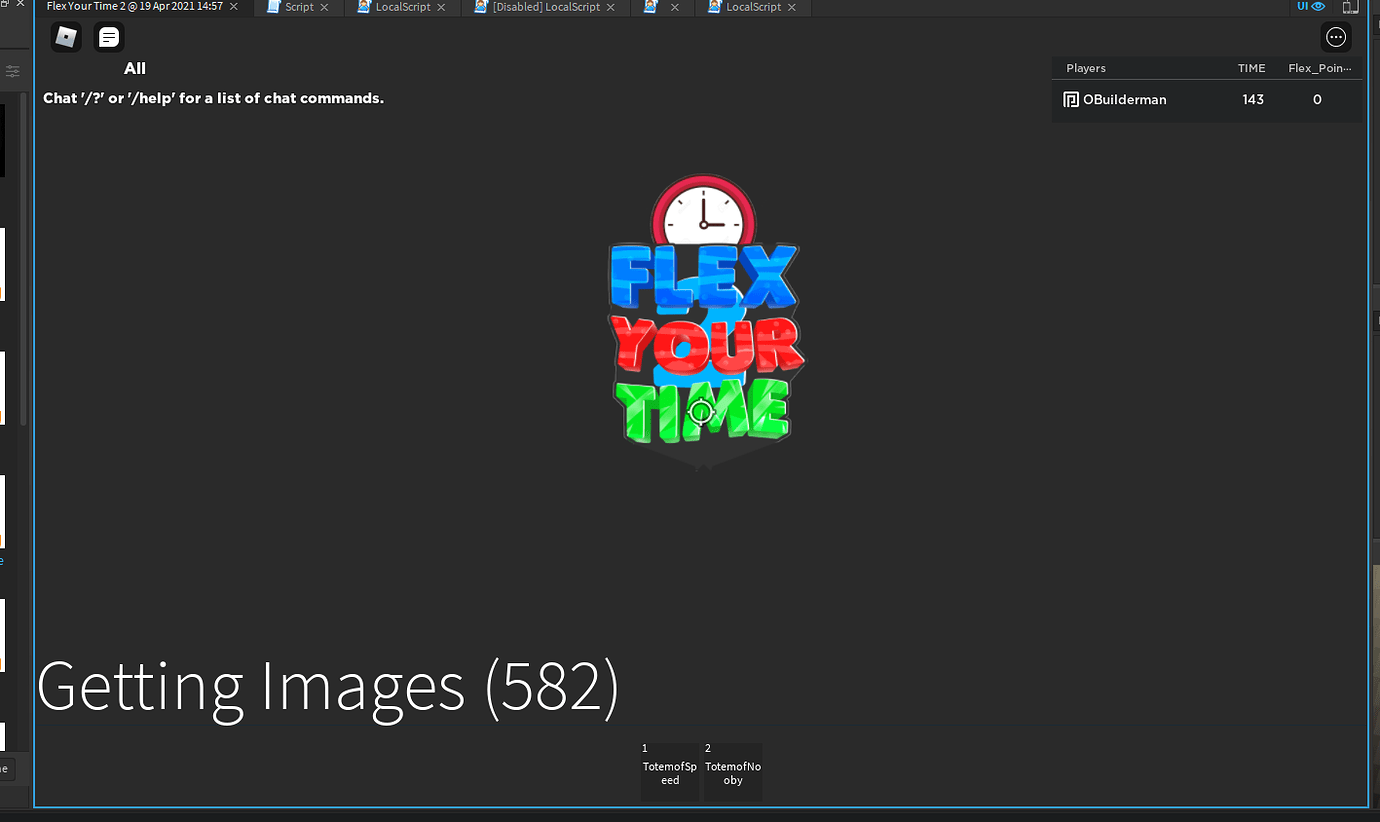Click the filter sliders icon in left panel

coord(13,71)
